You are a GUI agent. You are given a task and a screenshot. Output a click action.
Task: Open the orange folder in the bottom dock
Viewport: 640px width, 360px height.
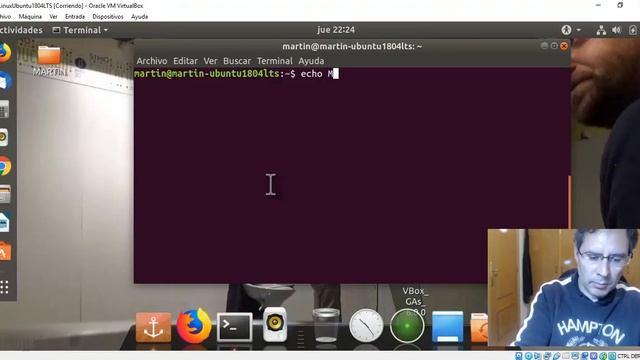point(479,327)
